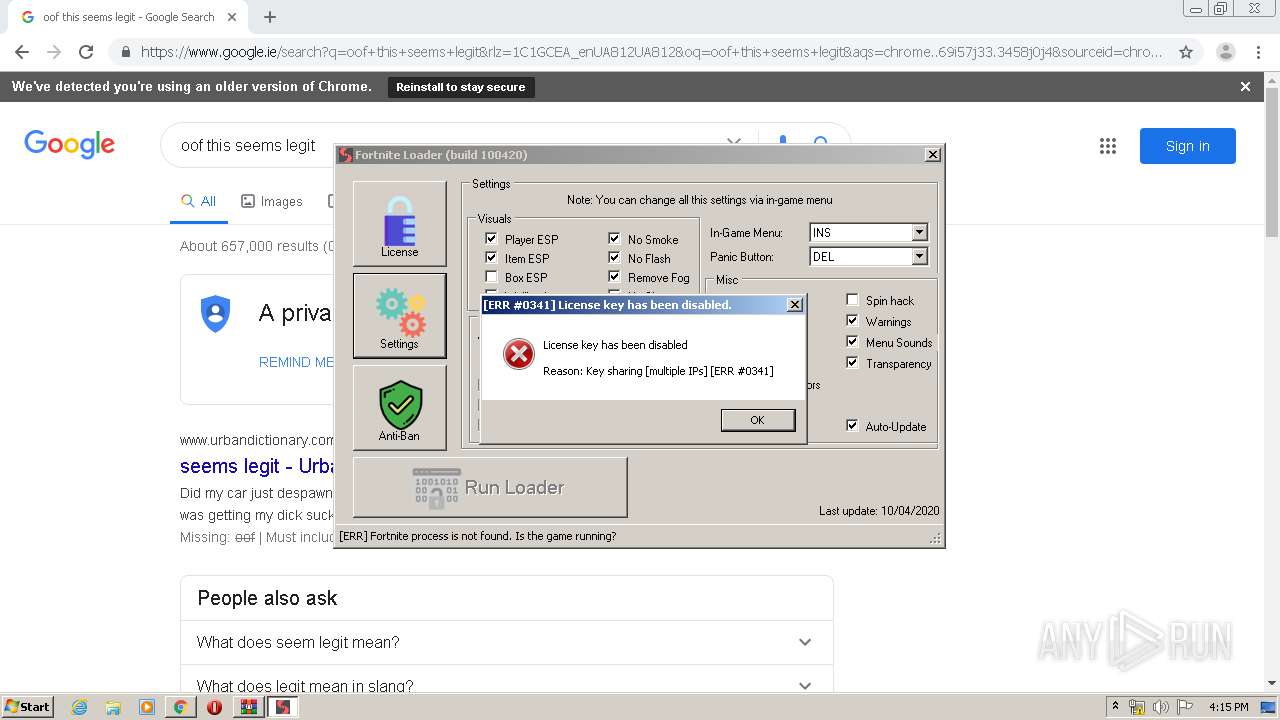This screenshot has height=720, width=1280.
Task: Enable the Box ESP checkbox
Action: 491,277
